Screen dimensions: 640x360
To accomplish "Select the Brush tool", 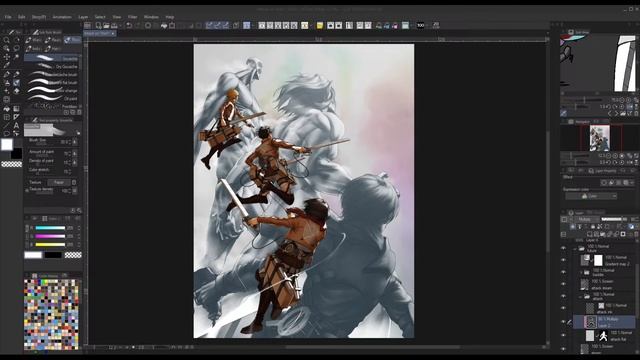I will coord(16,83).
